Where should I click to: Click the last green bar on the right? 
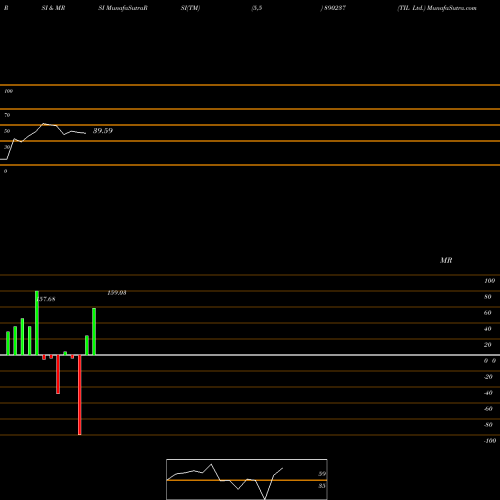tap(94, 332)
